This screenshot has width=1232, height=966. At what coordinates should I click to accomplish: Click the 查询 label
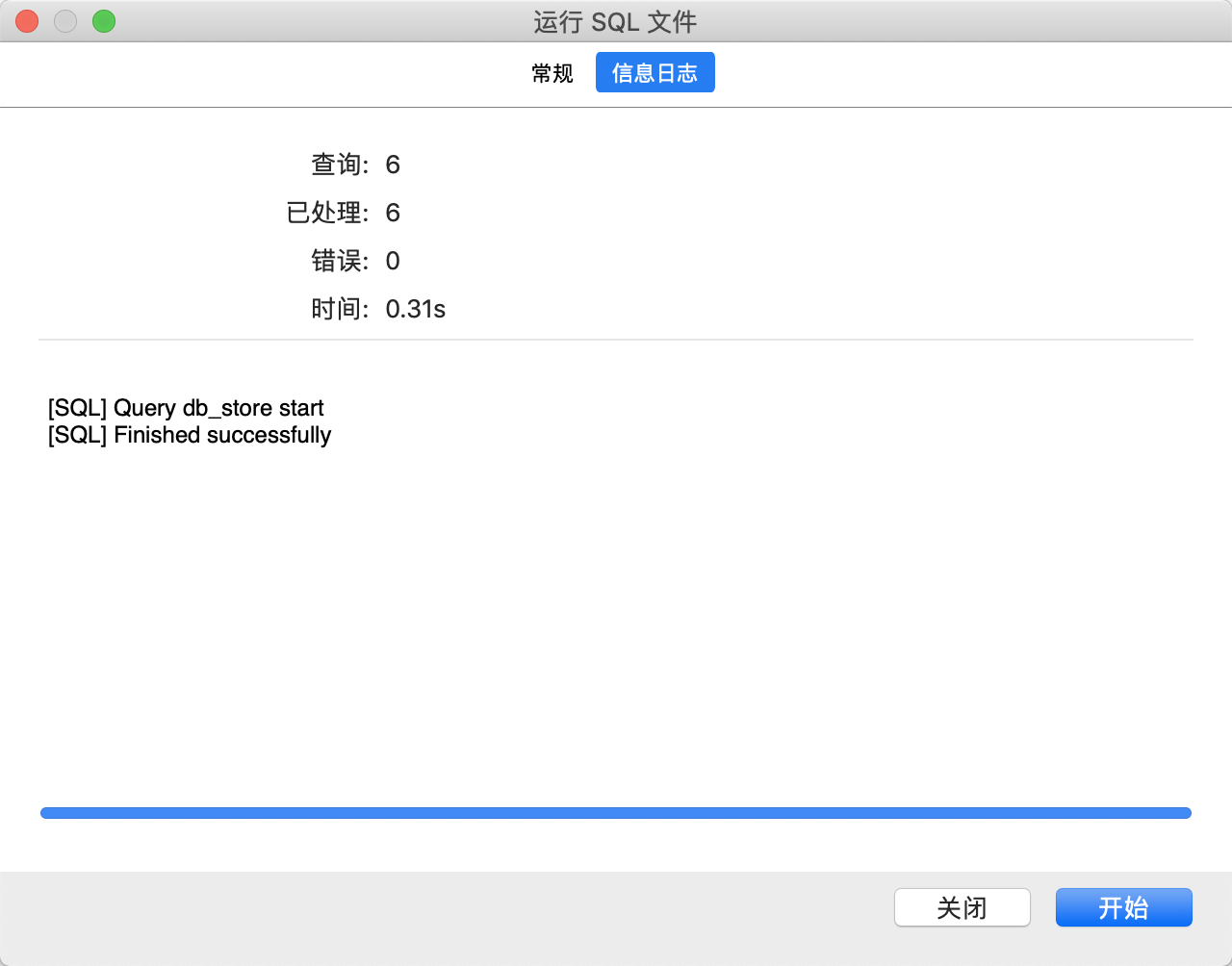pos(341,165)
